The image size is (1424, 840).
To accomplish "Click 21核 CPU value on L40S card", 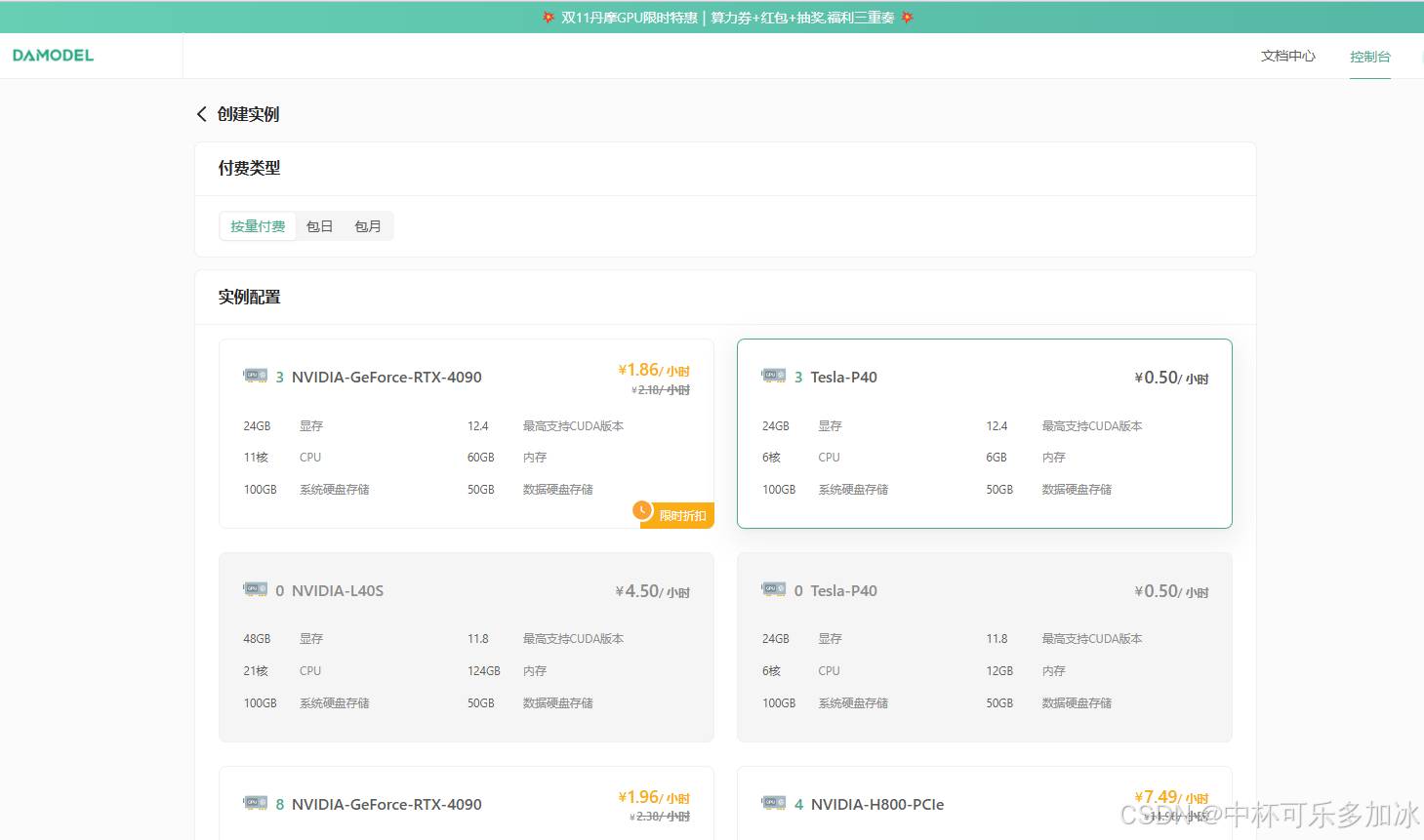I will click(255, 671).
